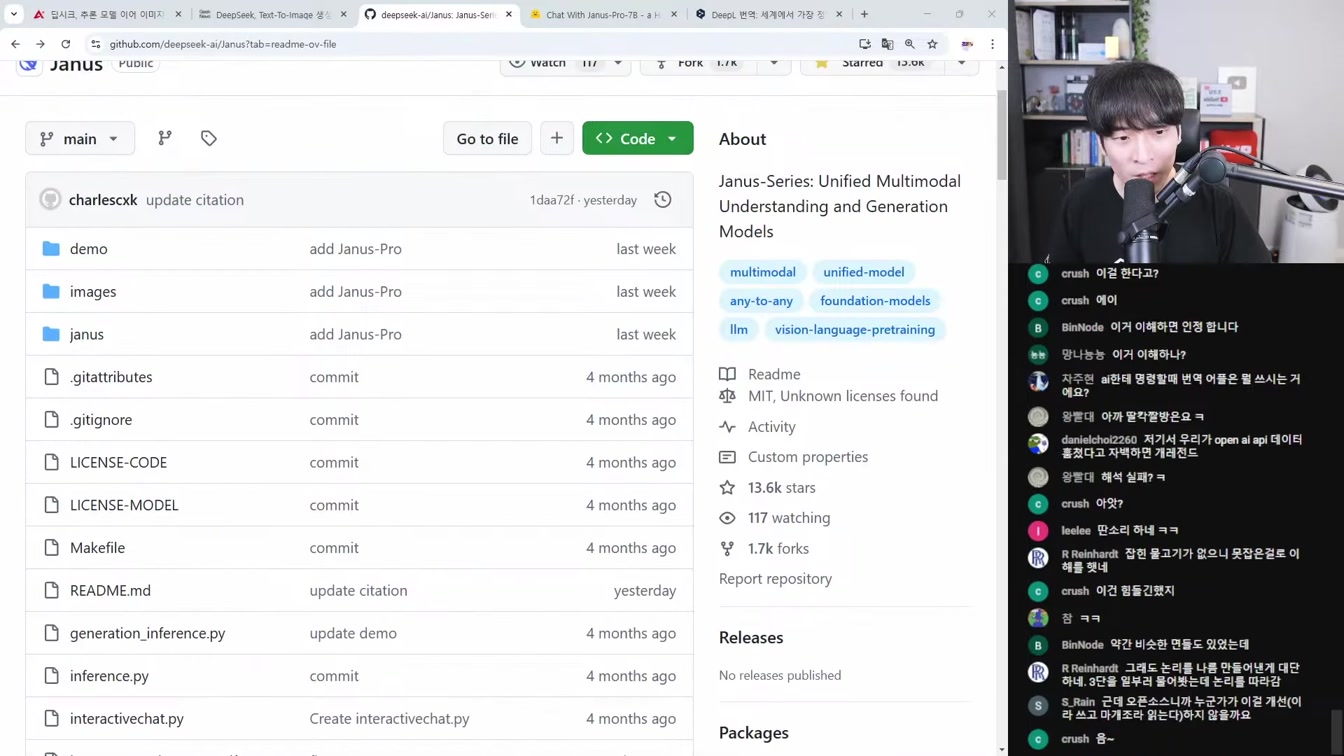Click Report repository link
This screenshot has width=1344, height=756.
coord(775,579)
